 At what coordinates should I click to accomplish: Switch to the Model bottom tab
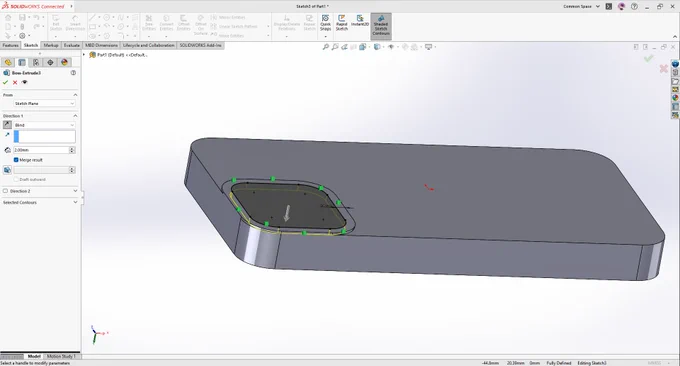34,356
